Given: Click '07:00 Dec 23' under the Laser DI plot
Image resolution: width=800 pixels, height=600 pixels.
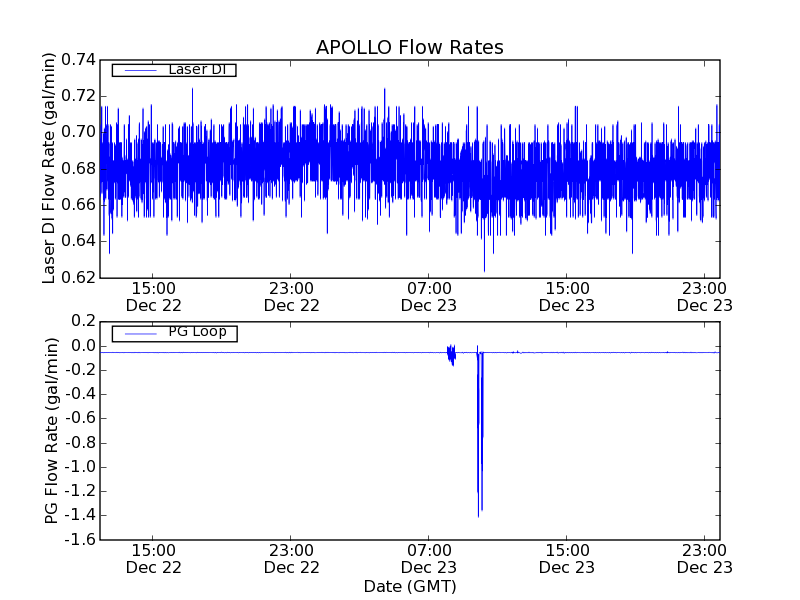Looking at the screenshot, I should 429,297.
